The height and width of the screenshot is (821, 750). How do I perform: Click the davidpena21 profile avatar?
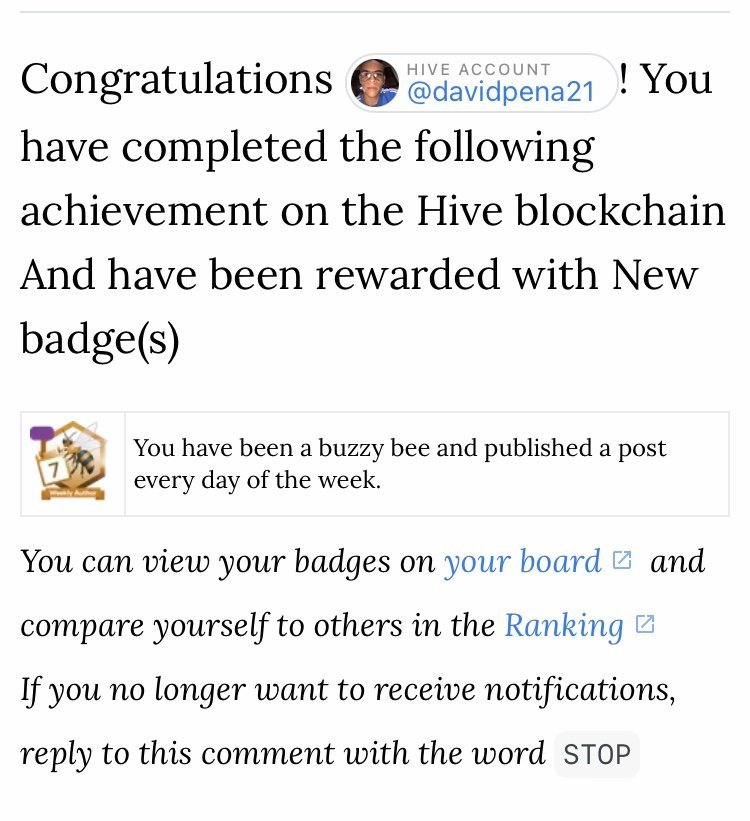pyautogui.click(x=374, y=83)
